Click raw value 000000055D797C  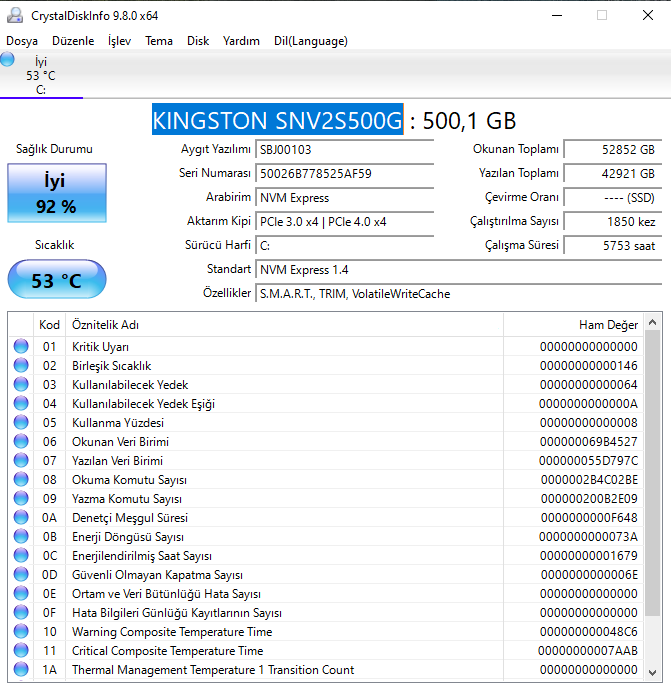click(x=588, y=461)
